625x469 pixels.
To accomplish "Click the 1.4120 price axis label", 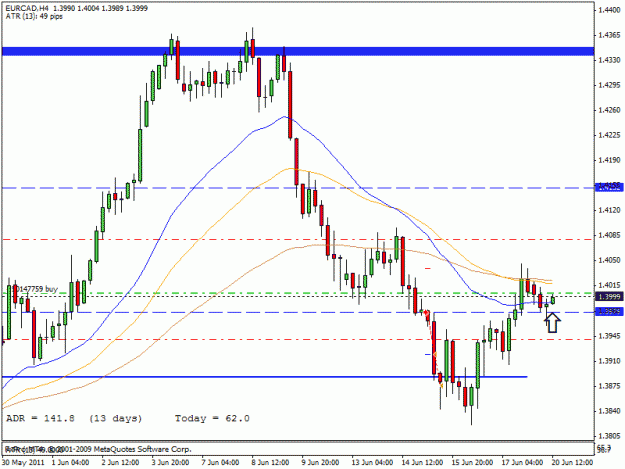I will tap(609, 210).
